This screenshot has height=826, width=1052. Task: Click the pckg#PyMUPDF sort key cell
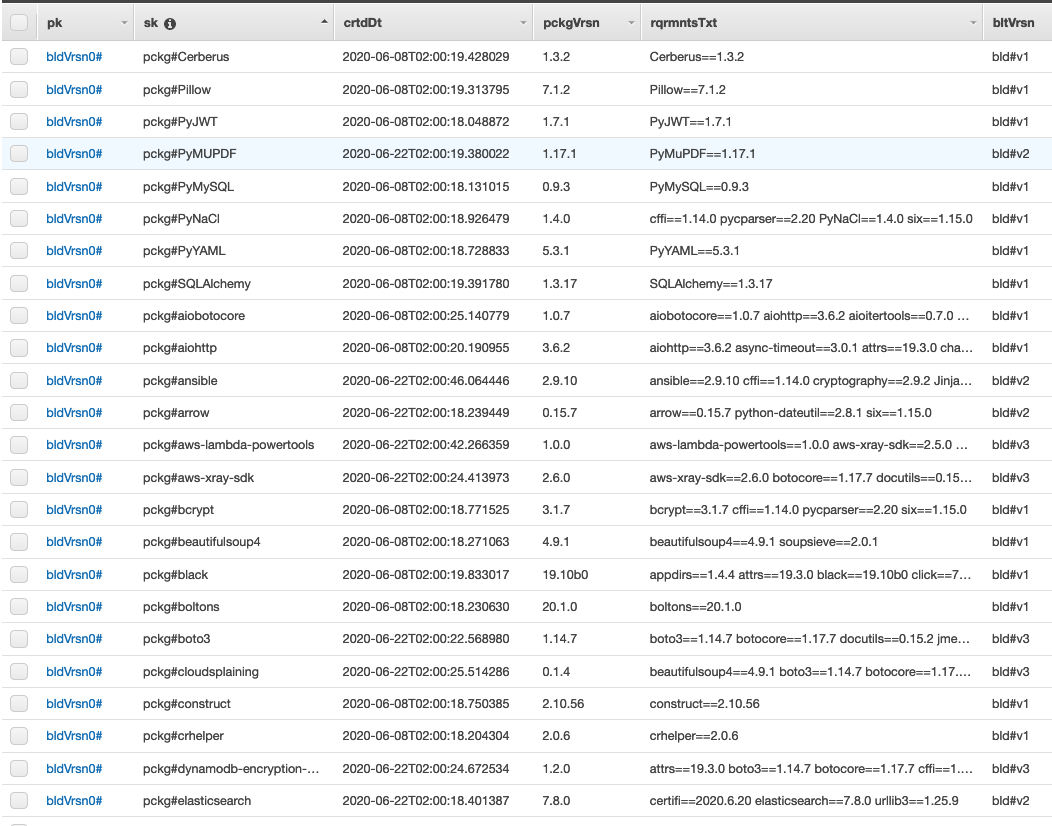coord(190,154)
